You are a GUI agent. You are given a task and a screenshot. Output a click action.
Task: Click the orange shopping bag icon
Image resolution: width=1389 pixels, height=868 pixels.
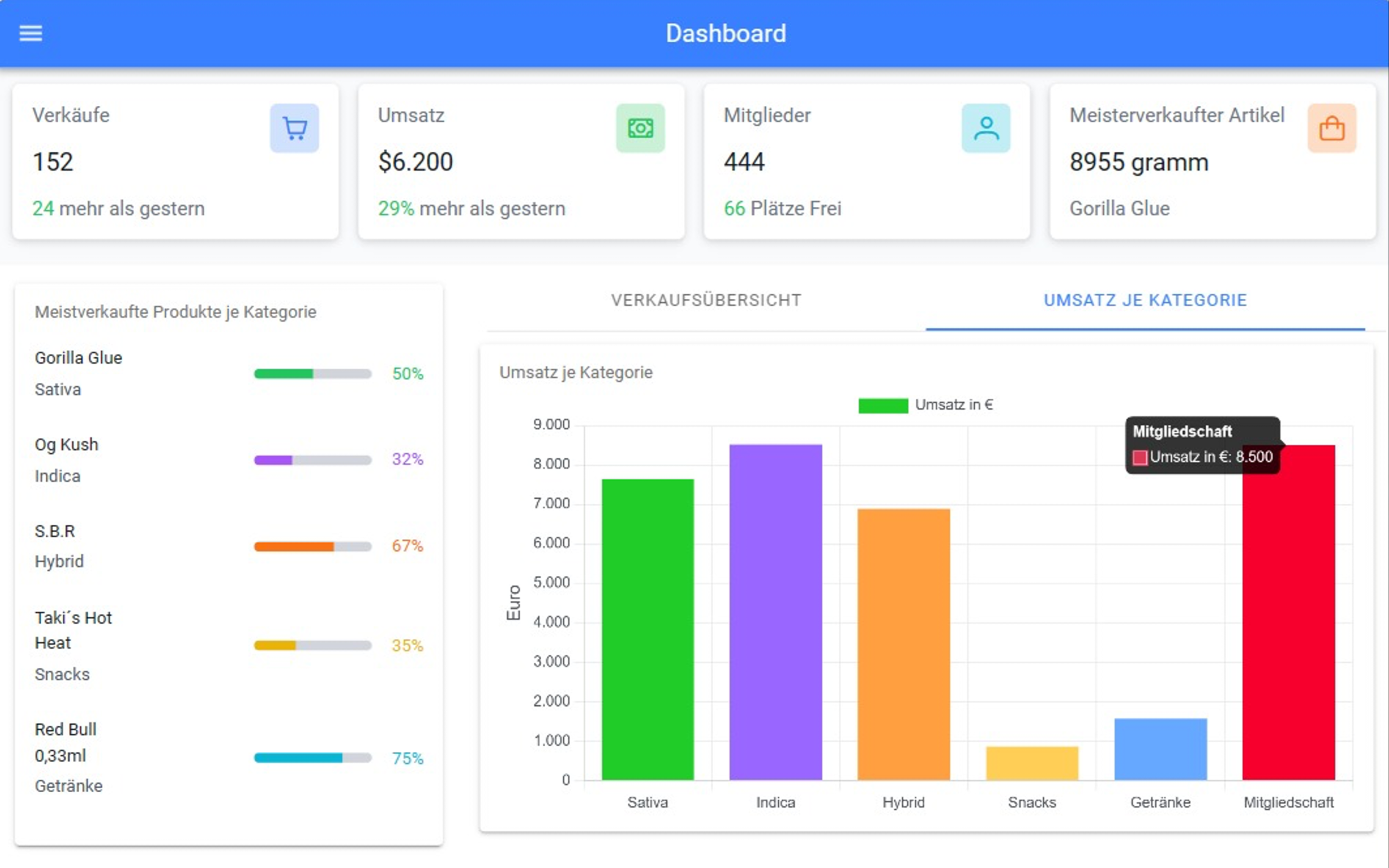[1331, 128]
